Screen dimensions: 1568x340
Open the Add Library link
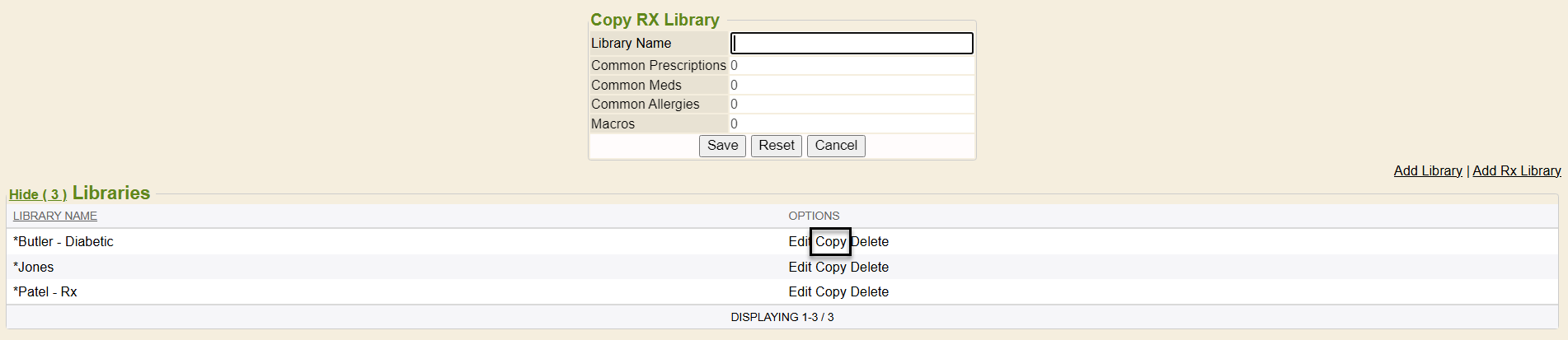1428,170
